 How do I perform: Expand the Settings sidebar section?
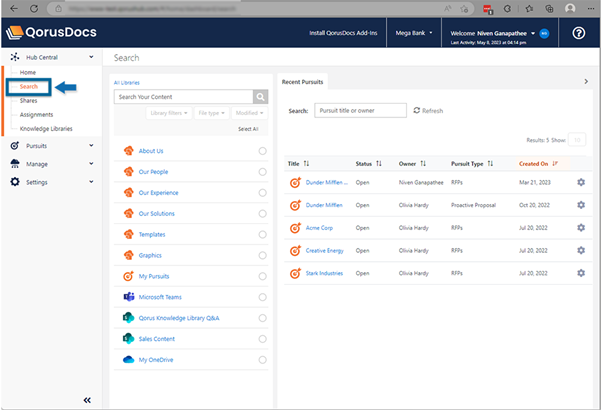pos(91,182)
